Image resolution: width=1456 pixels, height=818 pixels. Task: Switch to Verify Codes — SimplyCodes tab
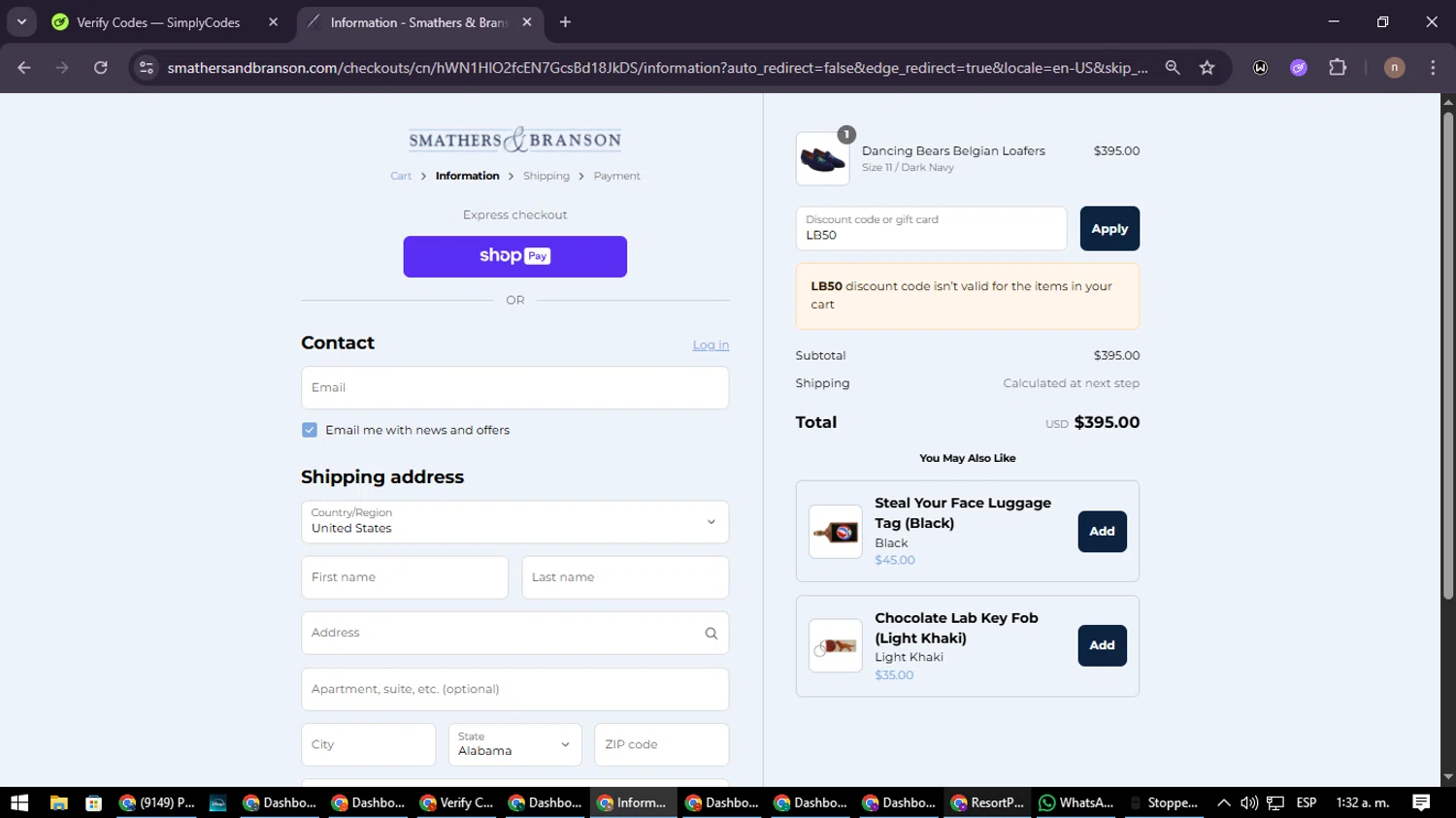(158, 22)
